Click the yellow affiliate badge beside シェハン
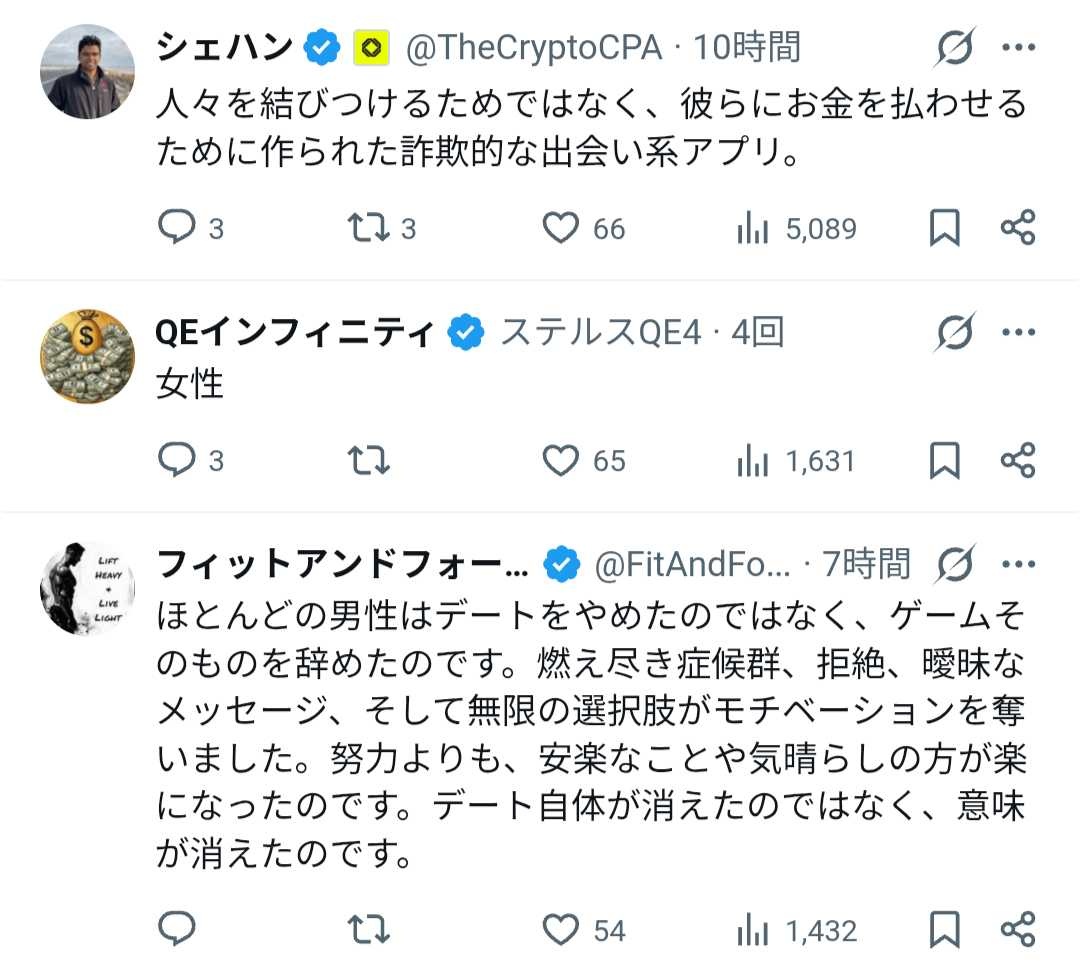1080x971 pixels. pos(371,48)
